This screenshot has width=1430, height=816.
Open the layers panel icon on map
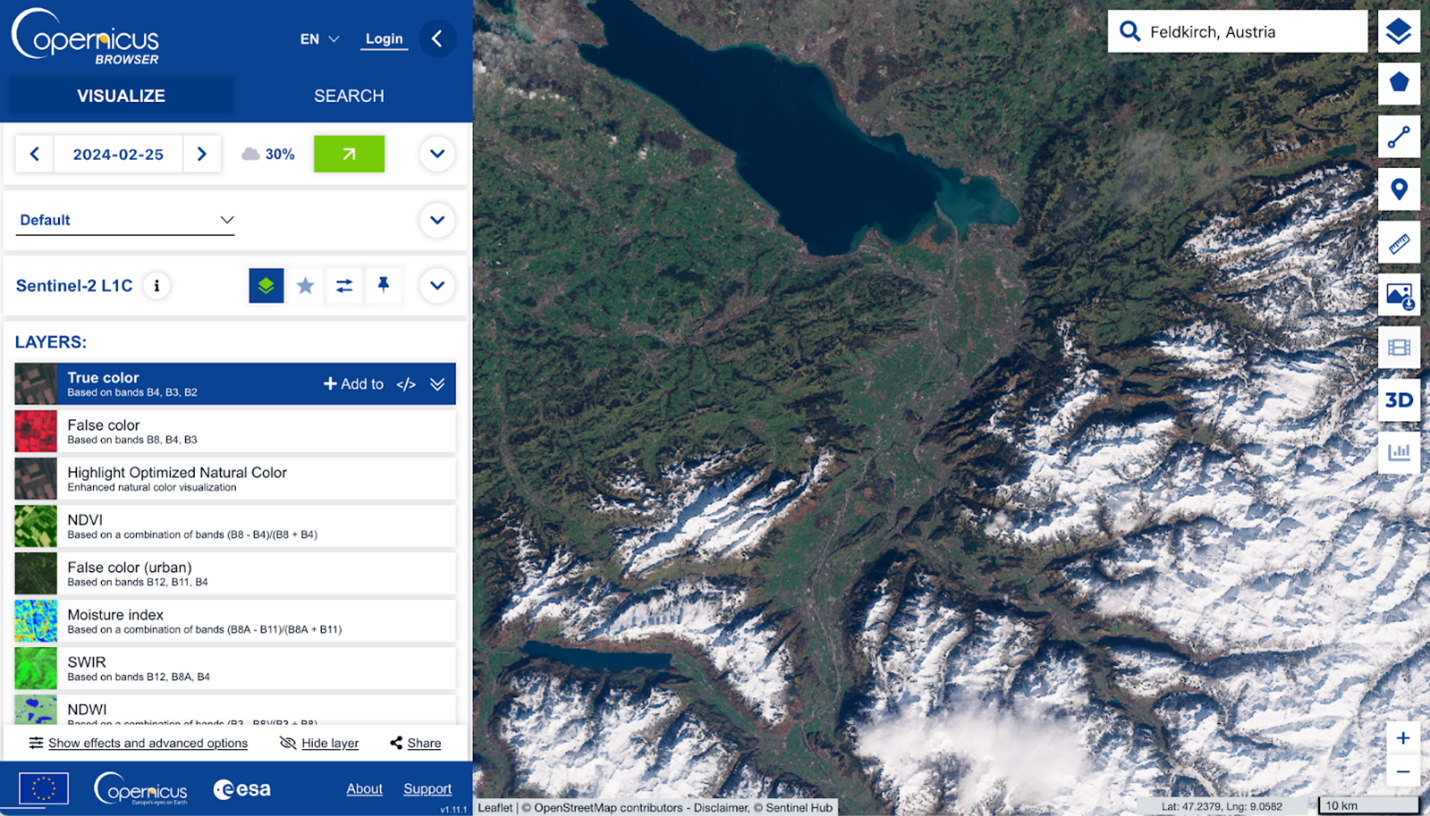1398,32
